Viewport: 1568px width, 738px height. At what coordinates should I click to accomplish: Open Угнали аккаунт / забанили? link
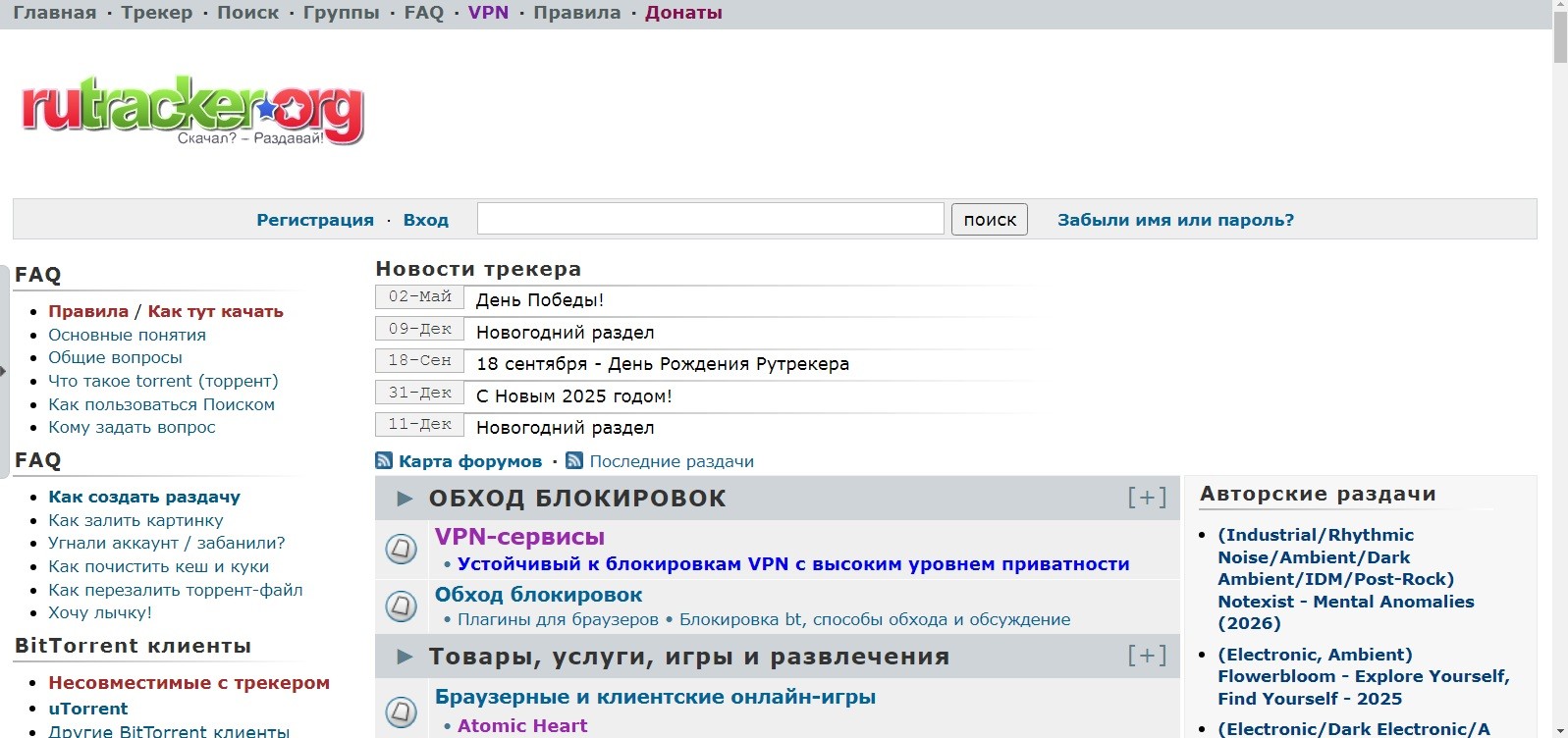[x=167, y=543]
